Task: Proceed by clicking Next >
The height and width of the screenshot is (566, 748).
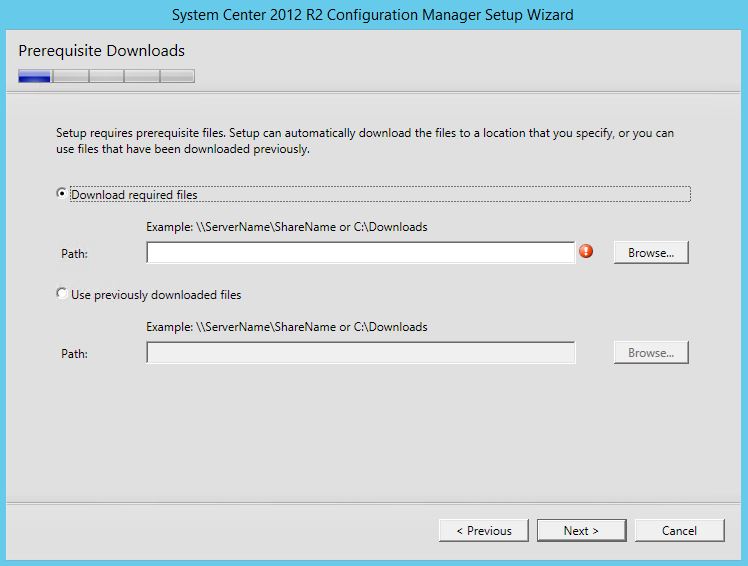Action: (581, 530)
